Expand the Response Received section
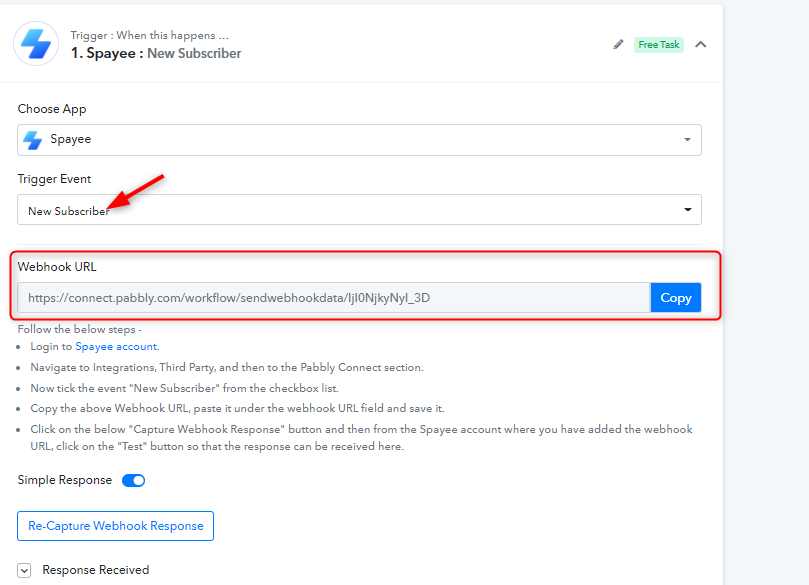This screenshot has height=585, width=809. pos(24,570)
